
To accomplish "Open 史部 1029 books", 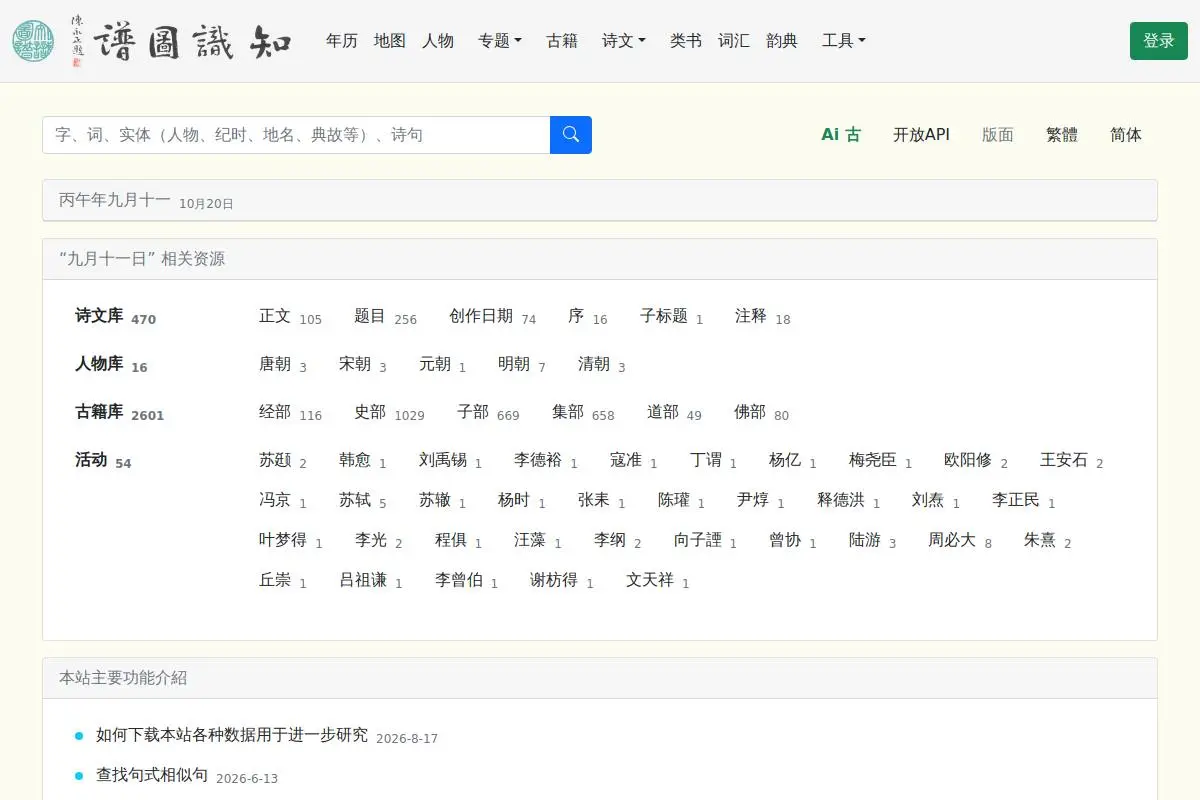I will point(389,413).
